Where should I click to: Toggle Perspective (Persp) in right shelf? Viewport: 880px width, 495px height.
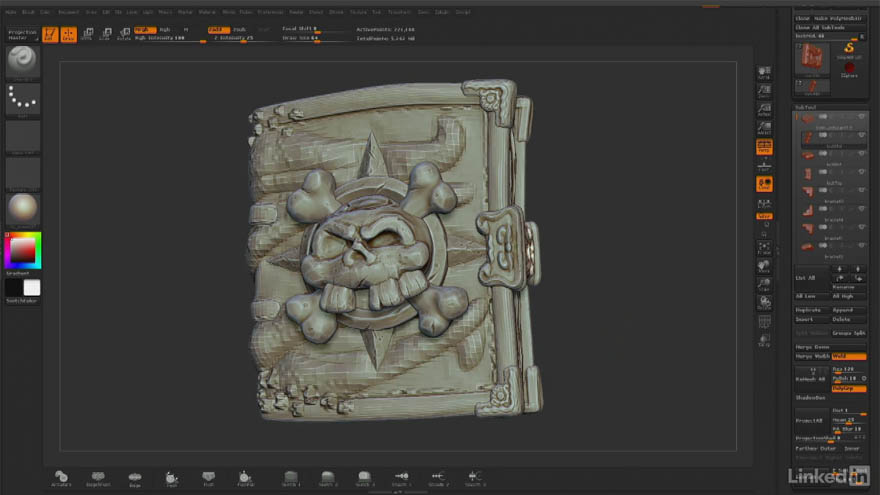tap(764, 147)
